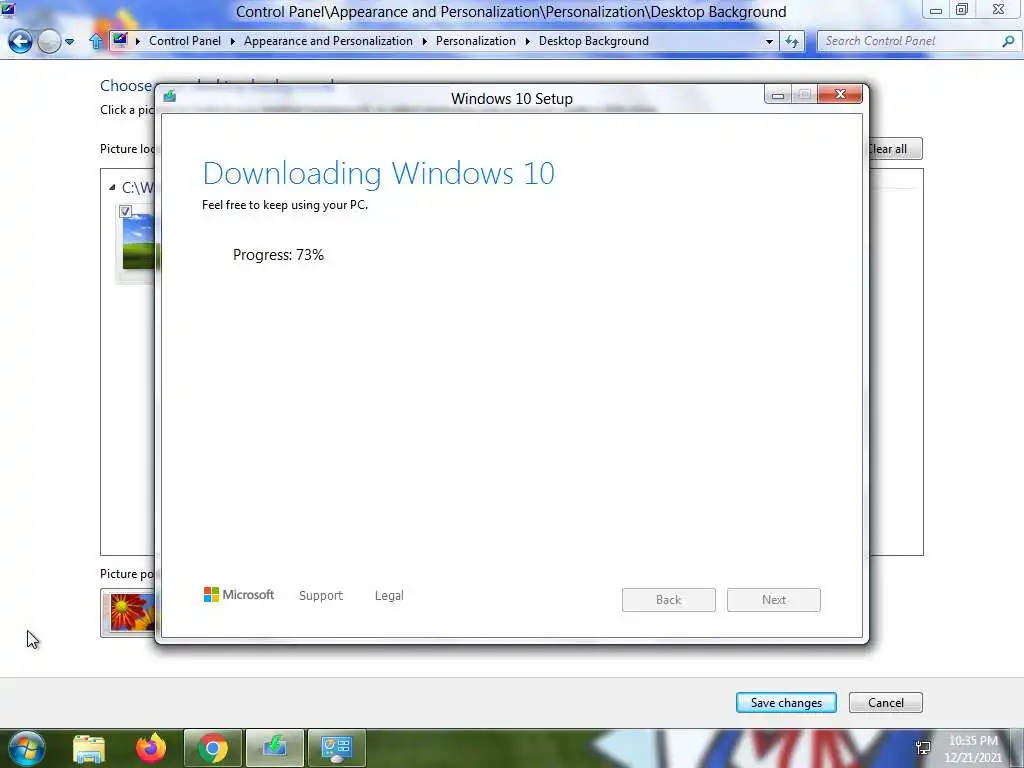Viewport: 1024px width, 768px height.
Task: Click the Back button in setup
Action: tap(669, 600)
